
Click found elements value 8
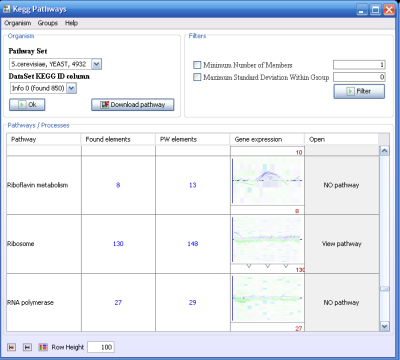coord(118,185)
